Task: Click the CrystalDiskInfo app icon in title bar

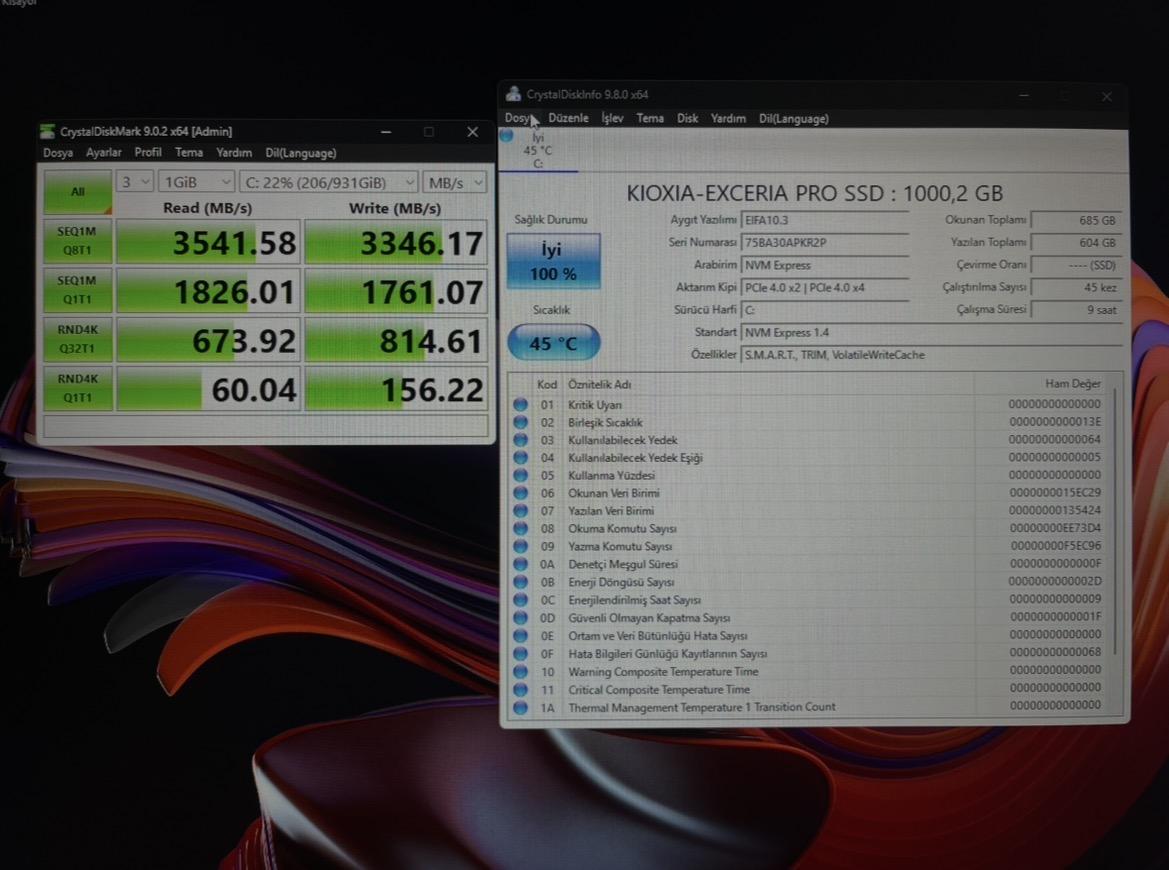Action: tap(513, 94)
